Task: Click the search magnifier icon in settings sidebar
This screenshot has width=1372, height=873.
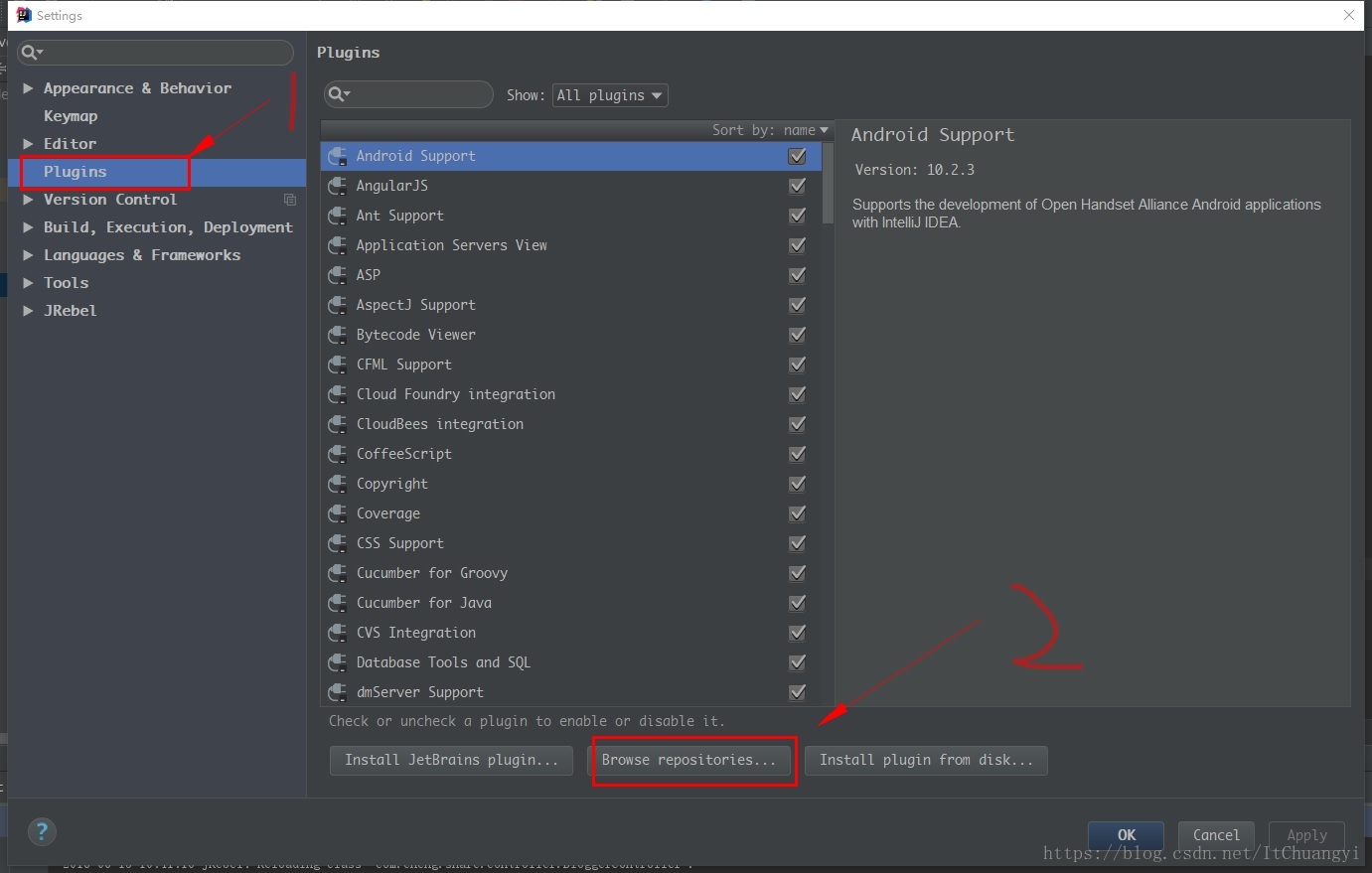Action: pos(31,53)
